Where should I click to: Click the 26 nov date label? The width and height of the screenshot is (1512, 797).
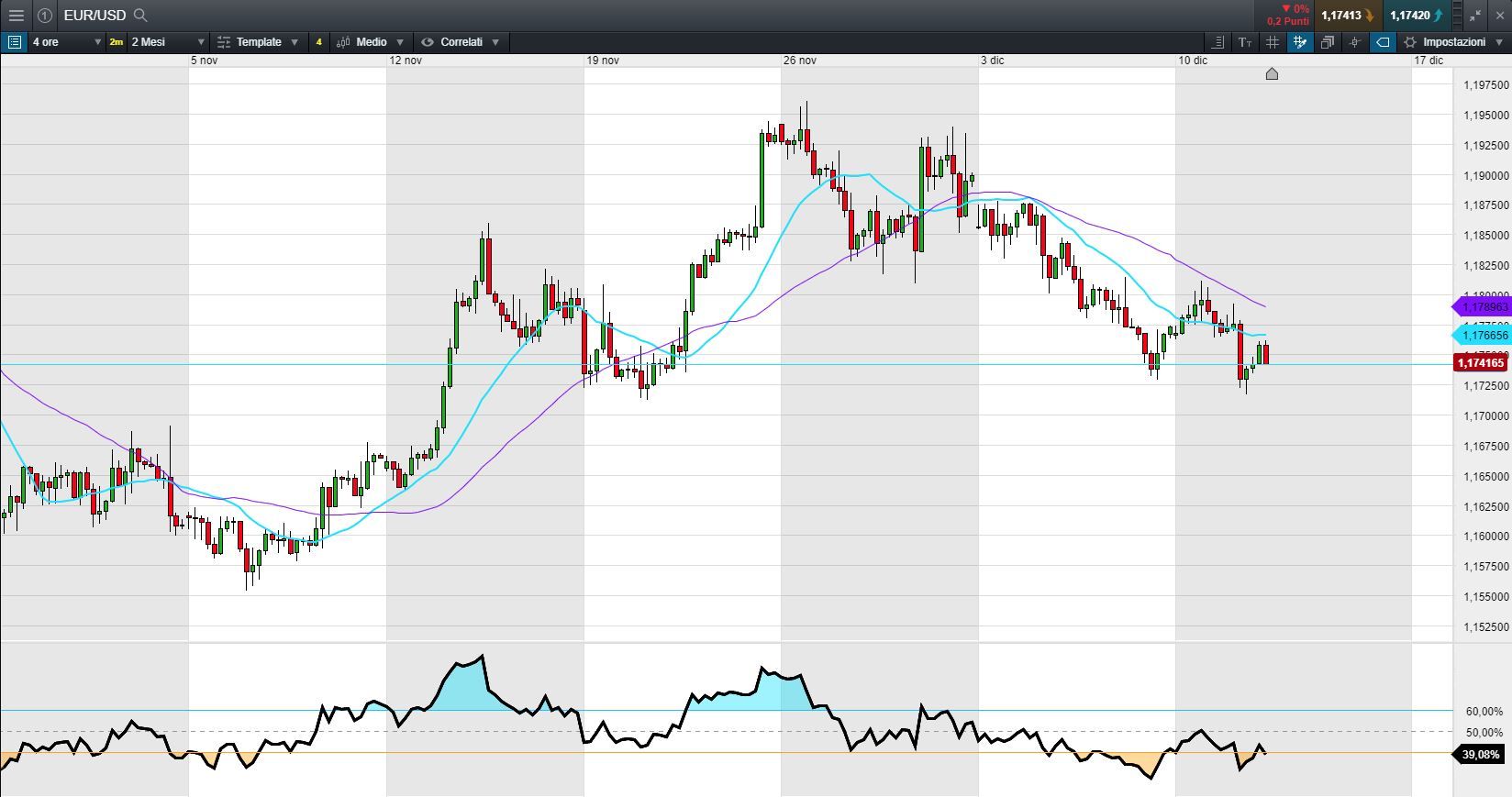pyautogui.click(x=800, y=61)
